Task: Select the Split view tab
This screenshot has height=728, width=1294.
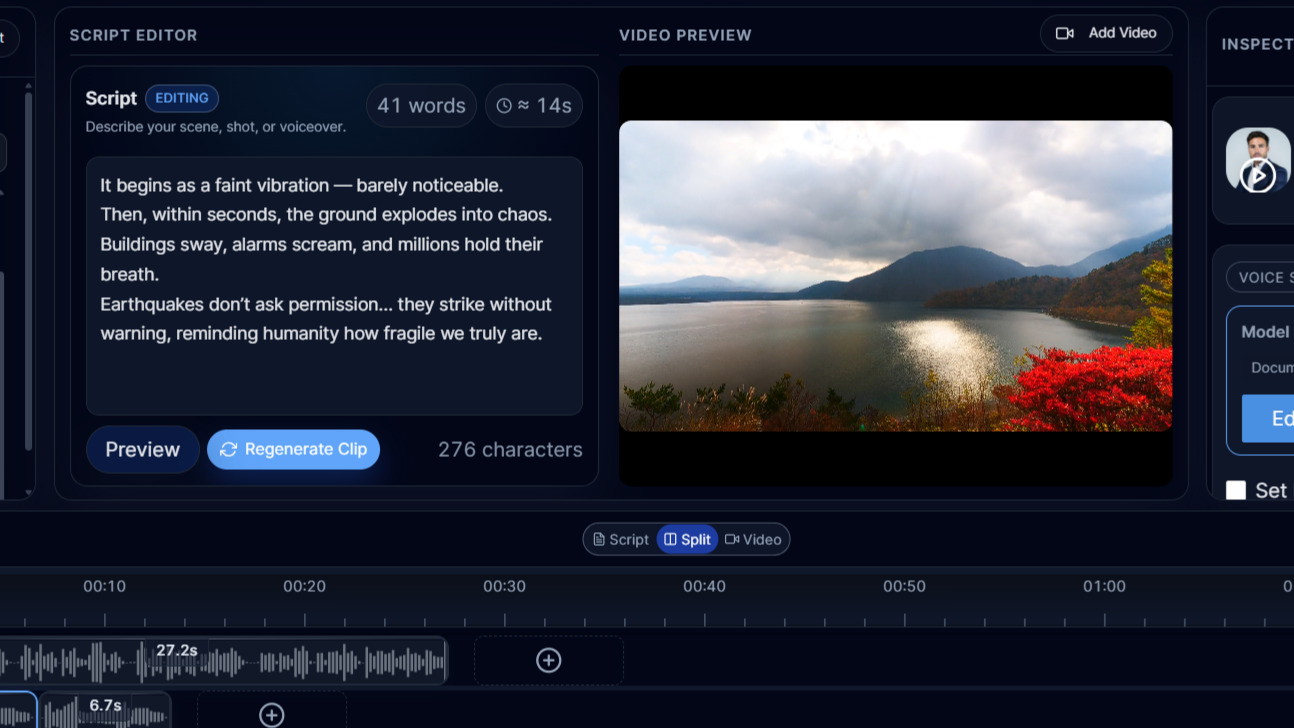Action: click(687, 540)
